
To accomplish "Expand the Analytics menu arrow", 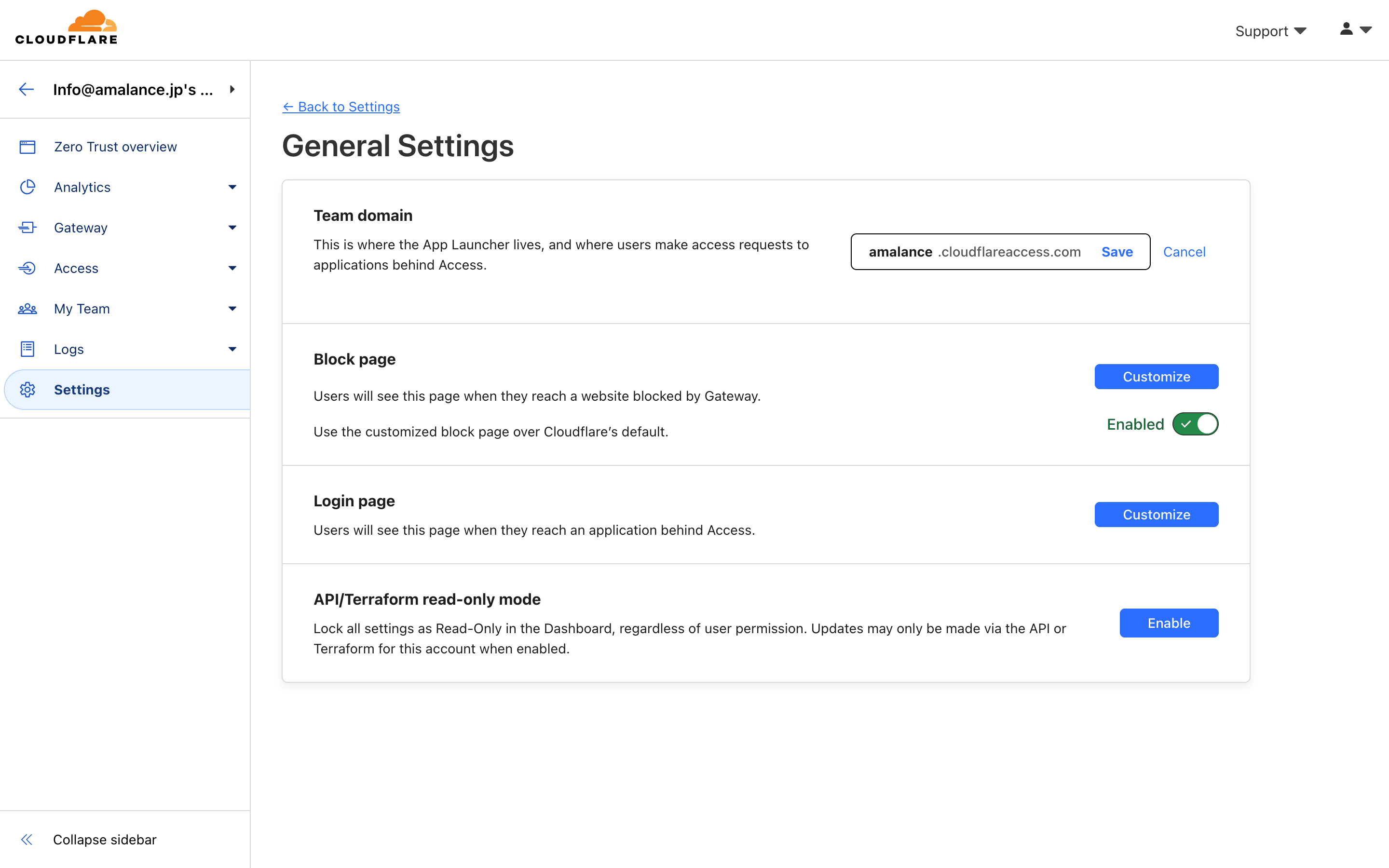I will click(x=232, y=187).
